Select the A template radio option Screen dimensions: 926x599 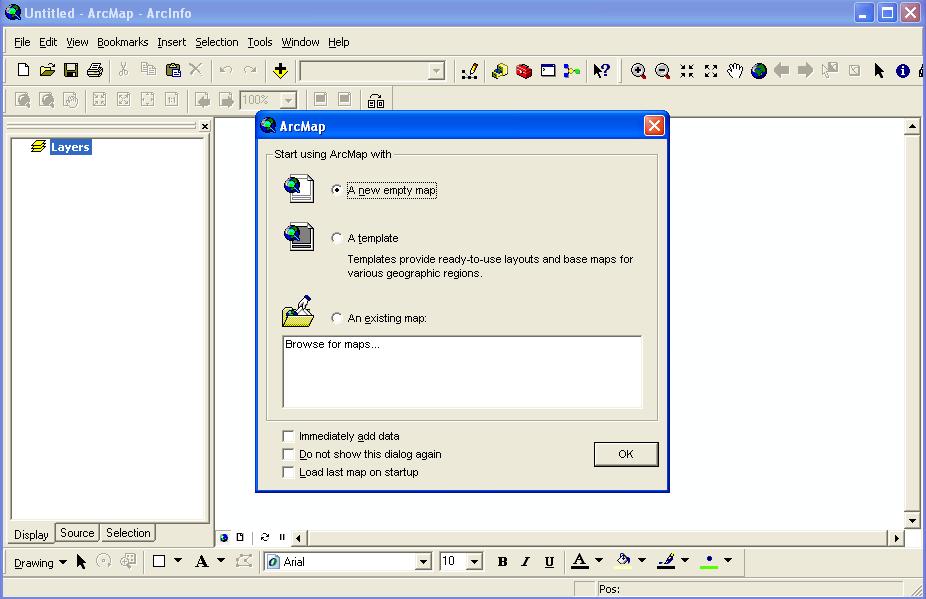(336, 238)
